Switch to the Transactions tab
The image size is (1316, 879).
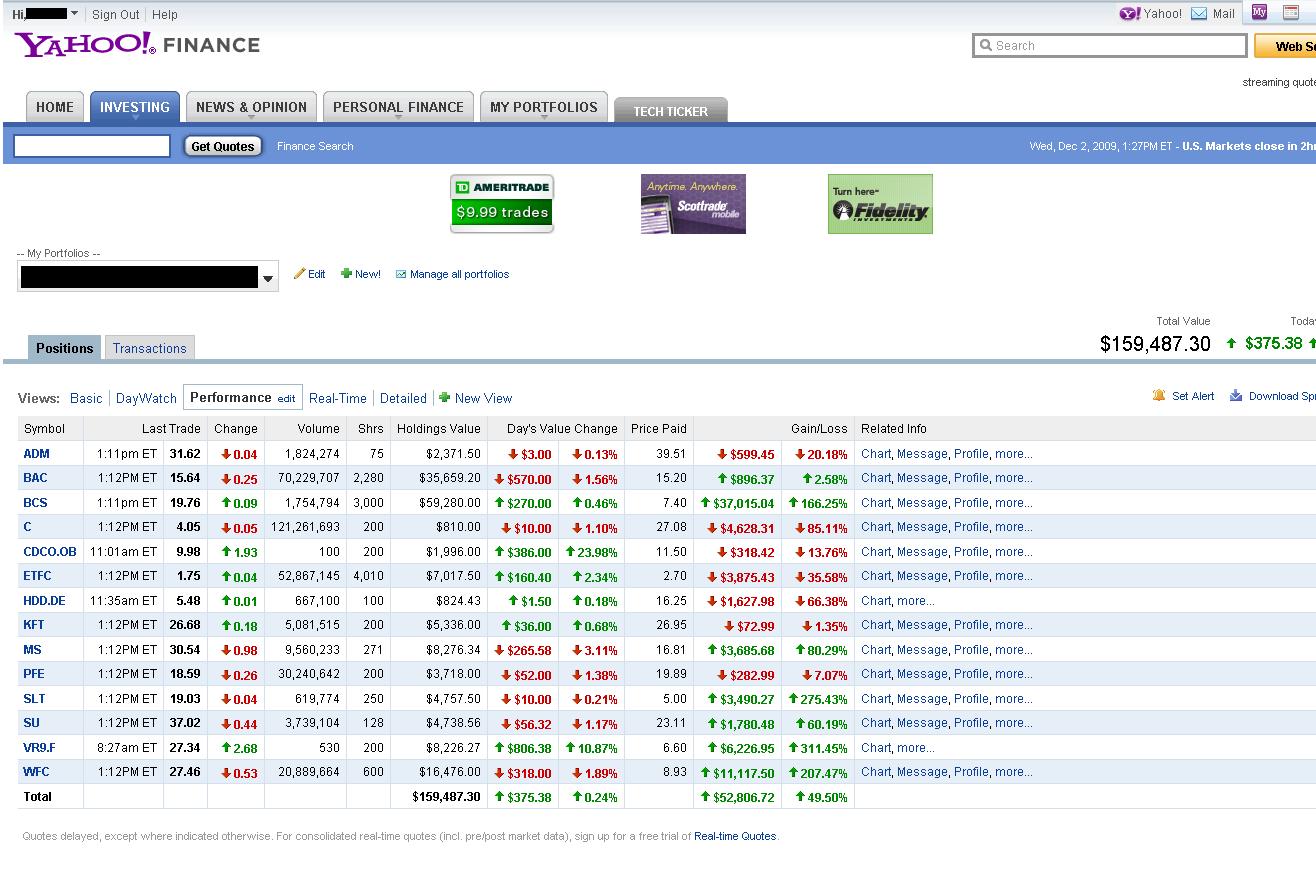149,348
